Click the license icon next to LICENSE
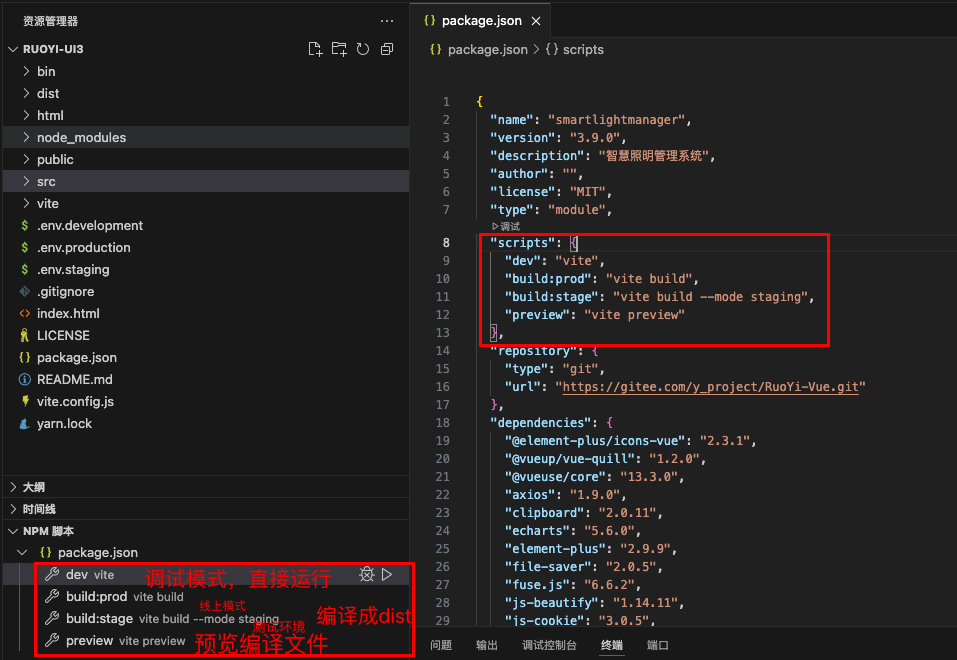 point(24,335)
